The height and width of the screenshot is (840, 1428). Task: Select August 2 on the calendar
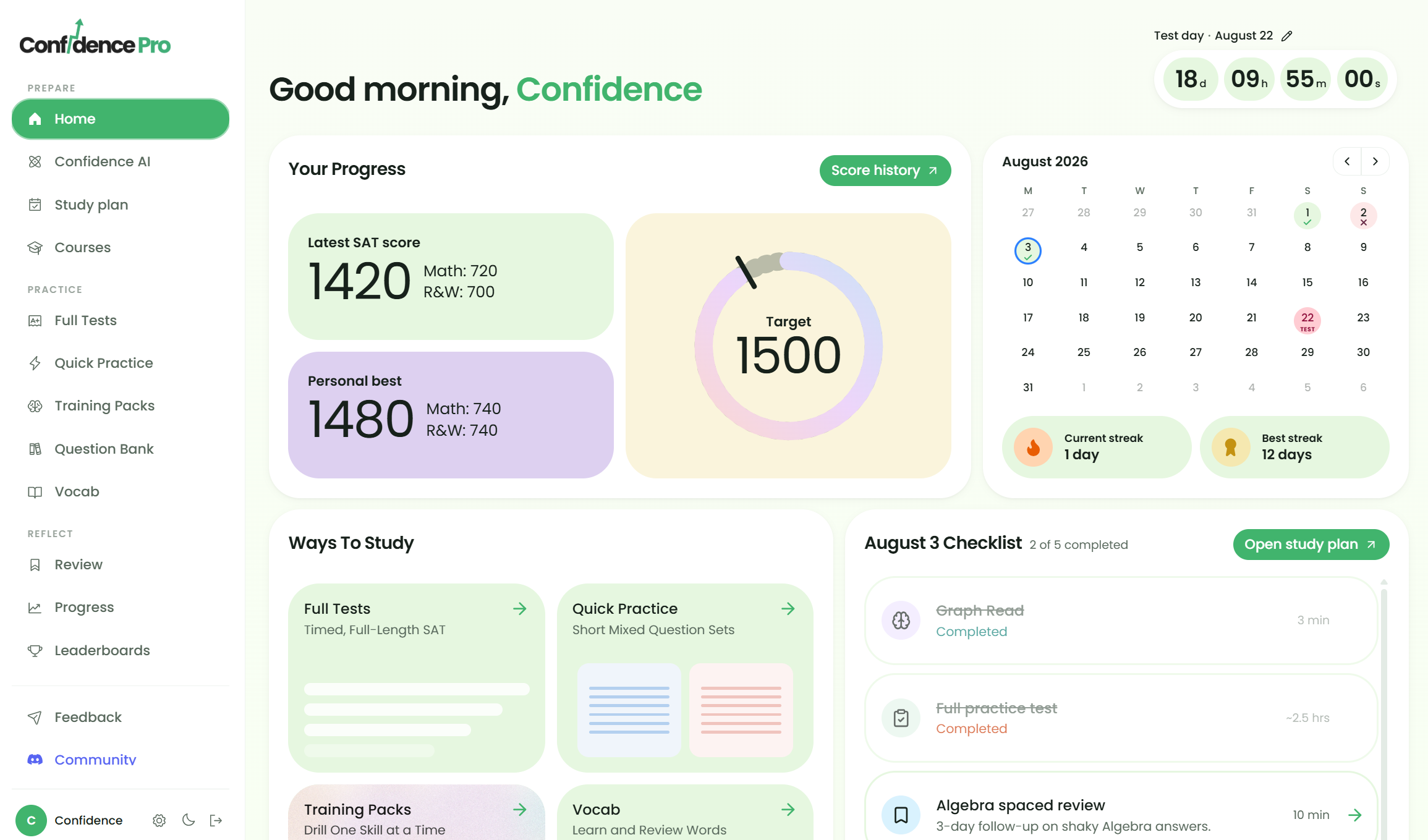tap(1363, 215)
